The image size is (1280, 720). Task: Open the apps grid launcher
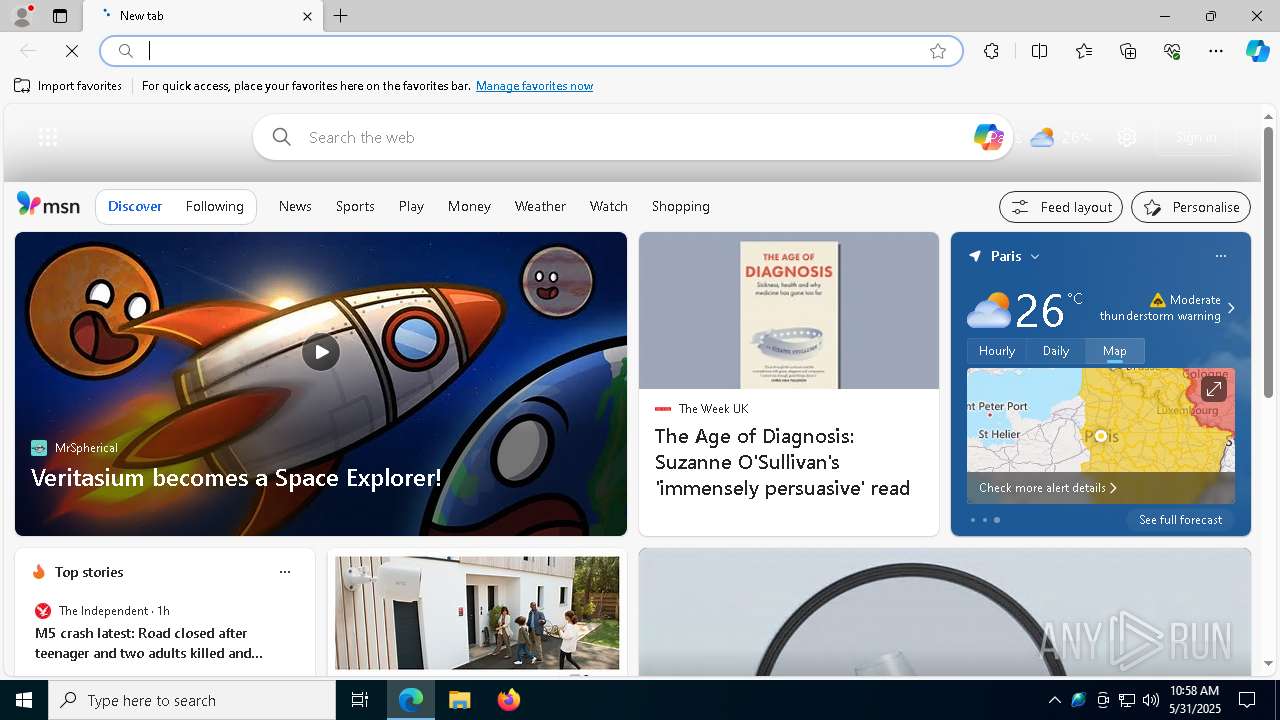(47, 137)
